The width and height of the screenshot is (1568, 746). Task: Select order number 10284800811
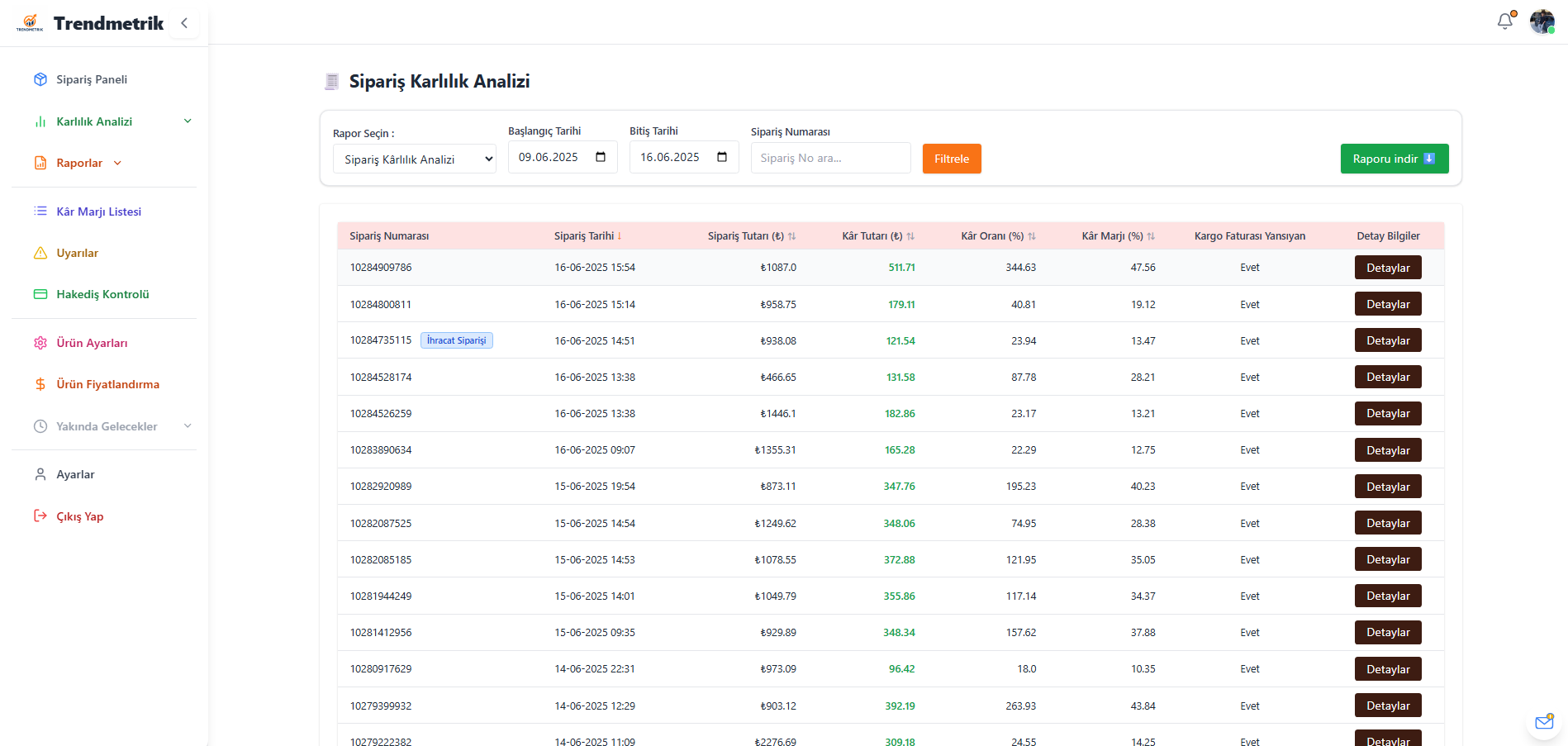click(x=381, y=305)
